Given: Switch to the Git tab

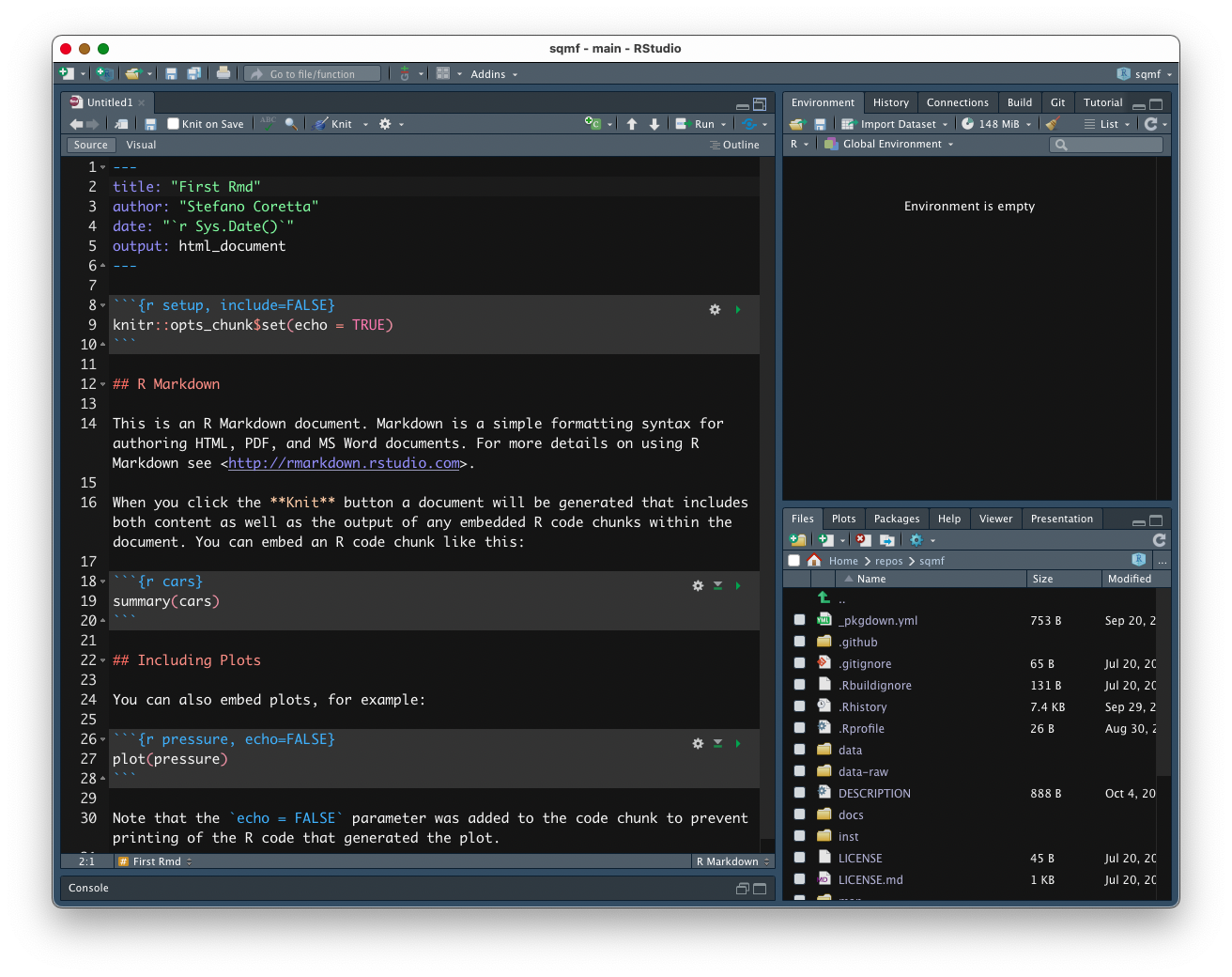Looking at the screenshot, I should (1058, 102).
